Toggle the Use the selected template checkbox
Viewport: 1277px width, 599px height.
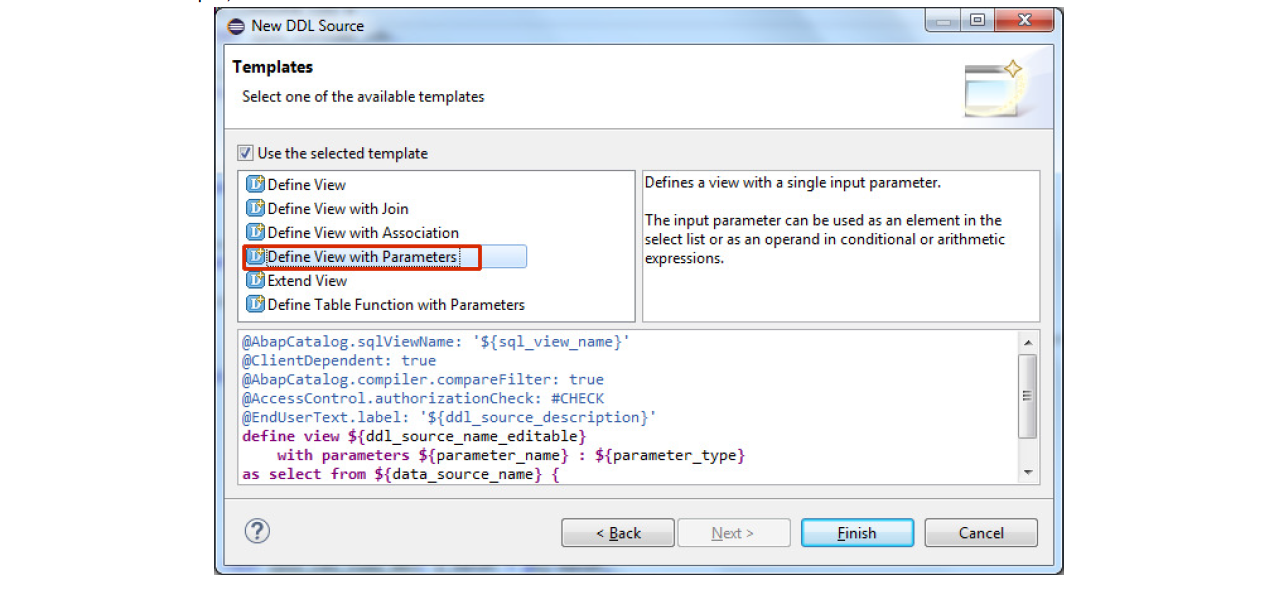click(x=245, y=152)
